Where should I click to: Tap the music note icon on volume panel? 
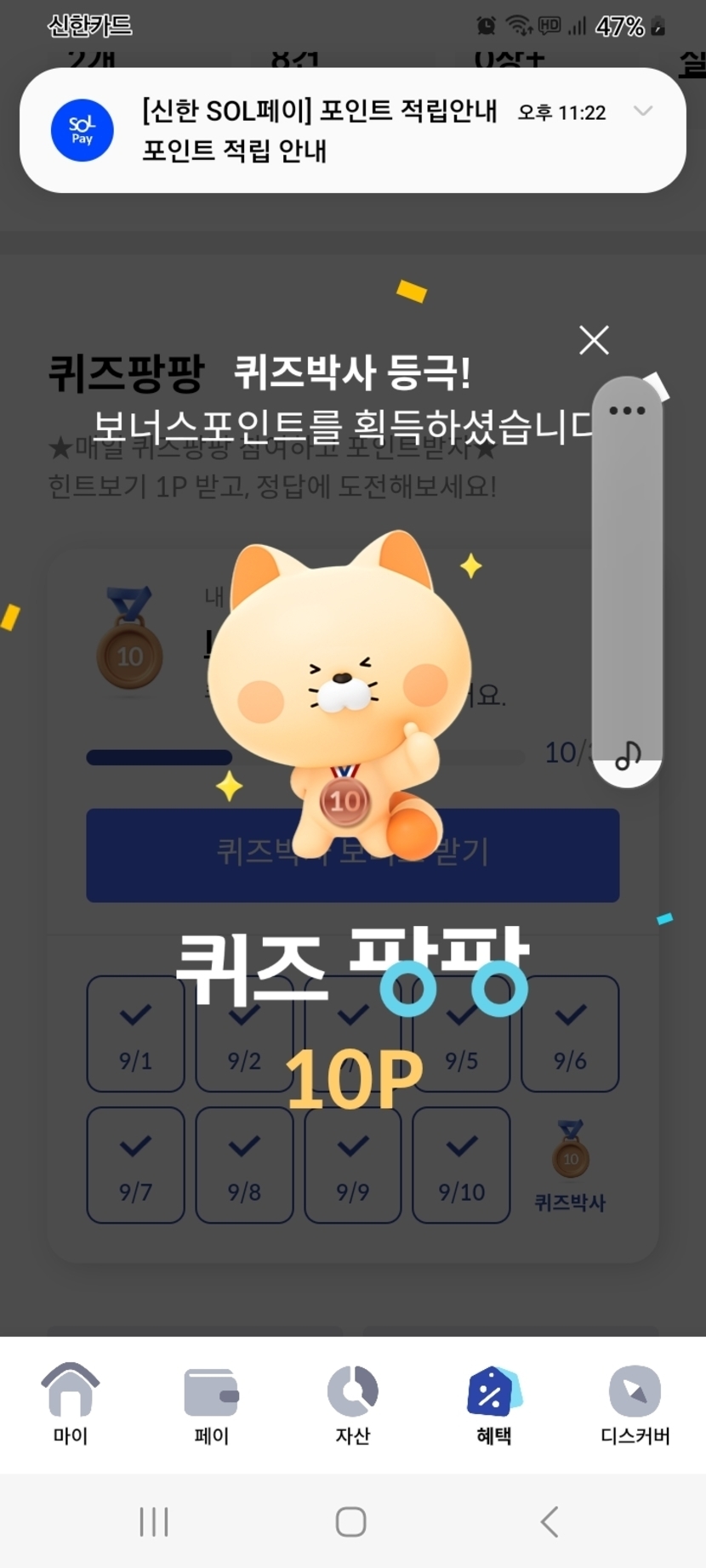coord(628,755)
